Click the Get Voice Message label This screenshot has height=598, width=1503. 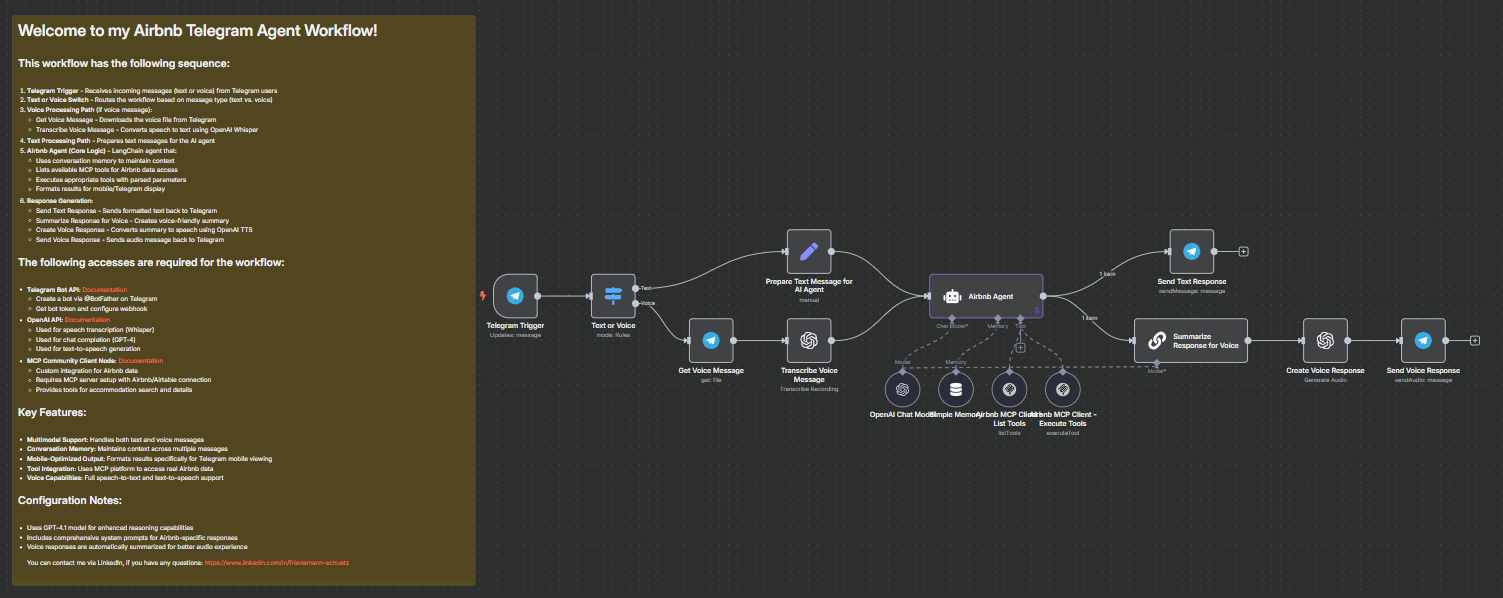pyautogui.click(x=711, y=371)
